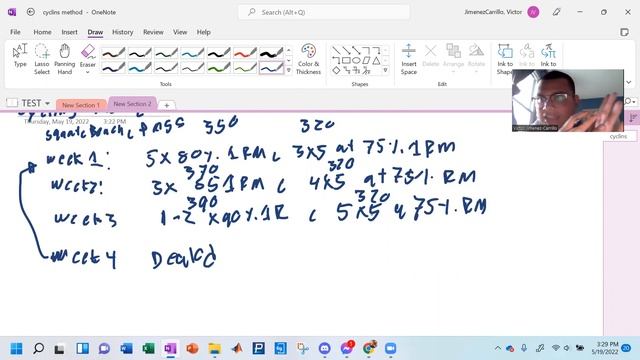Open the cycling page in page list
Viewport: 640px width, 360px height.
tap(618, 136)
